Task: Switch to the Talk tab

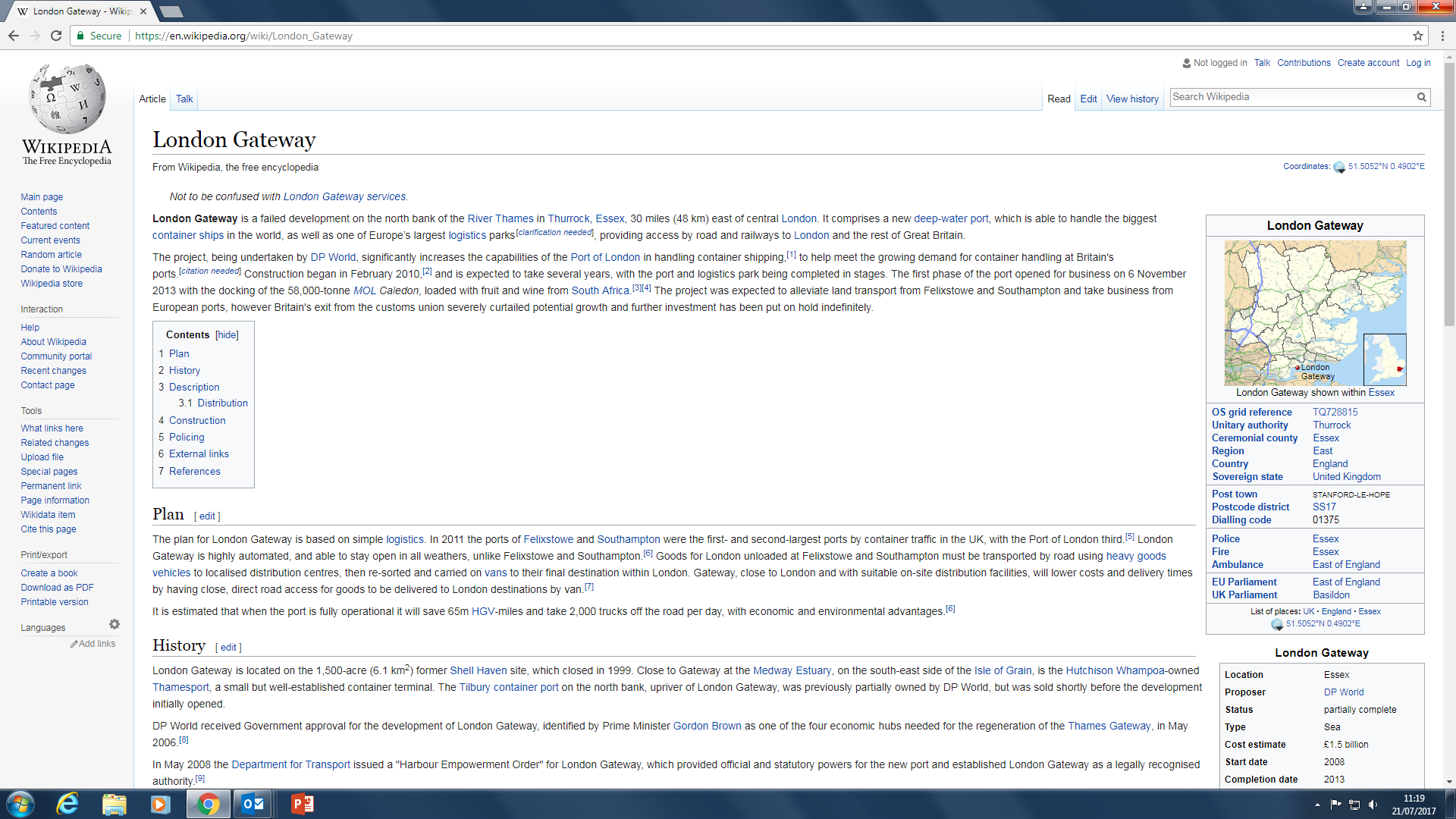Action: click(184, 99)
